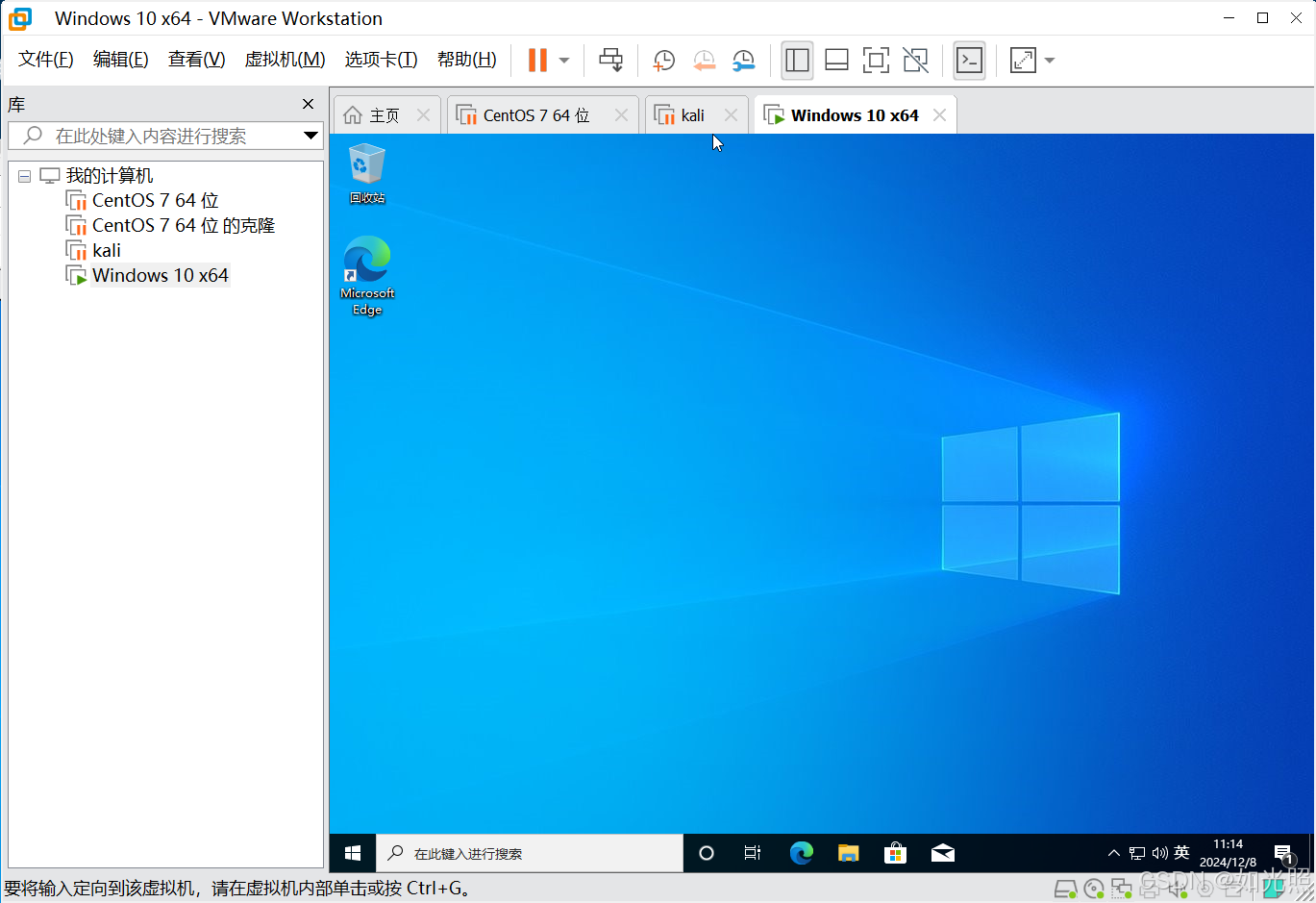This screenshot has width=1316, height=903.
Task: Select CentOS 7 64 位 in library
Action: 156,200
